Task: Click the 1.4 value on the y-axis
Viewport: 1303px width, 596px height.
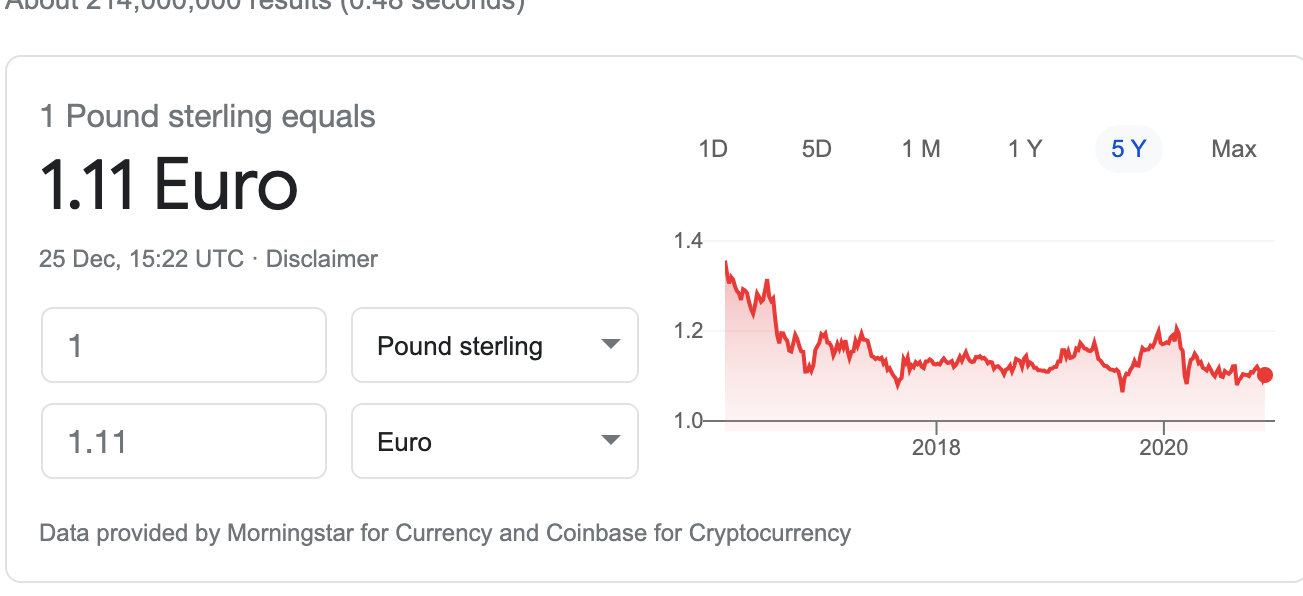Action: click(688, 240)
